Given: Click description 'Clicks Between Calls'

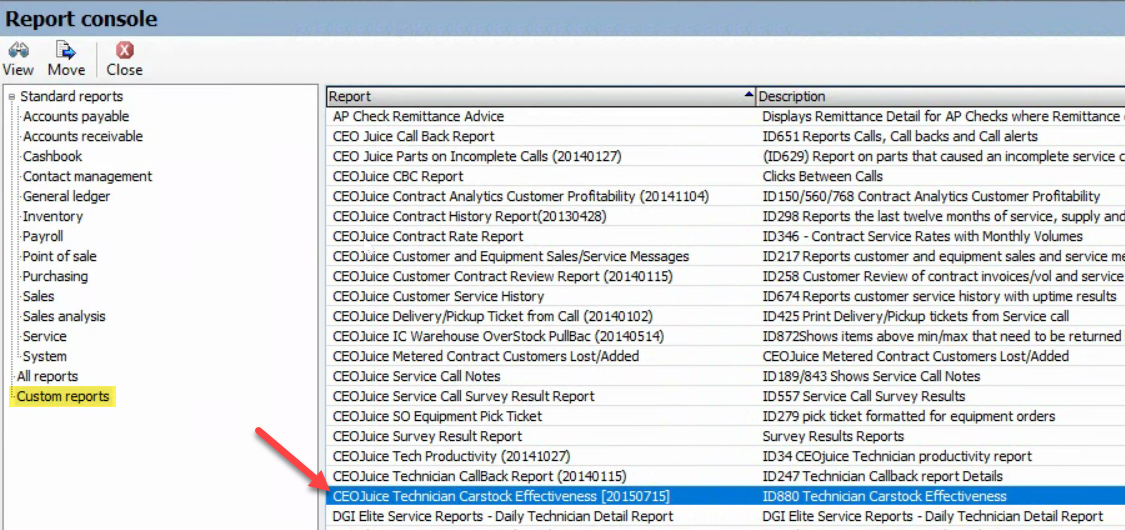Looking at the screenshot, I should point(822,176).
